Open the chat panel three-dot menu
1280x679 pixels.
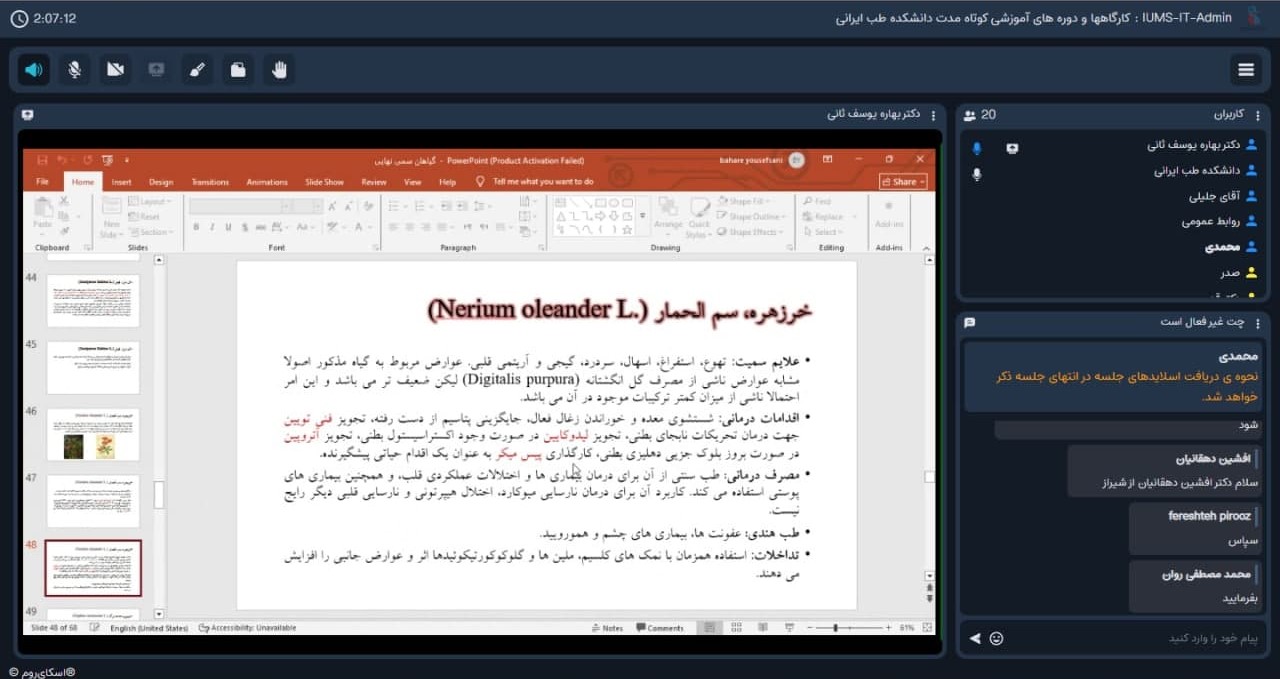(x=1259, y=322)
